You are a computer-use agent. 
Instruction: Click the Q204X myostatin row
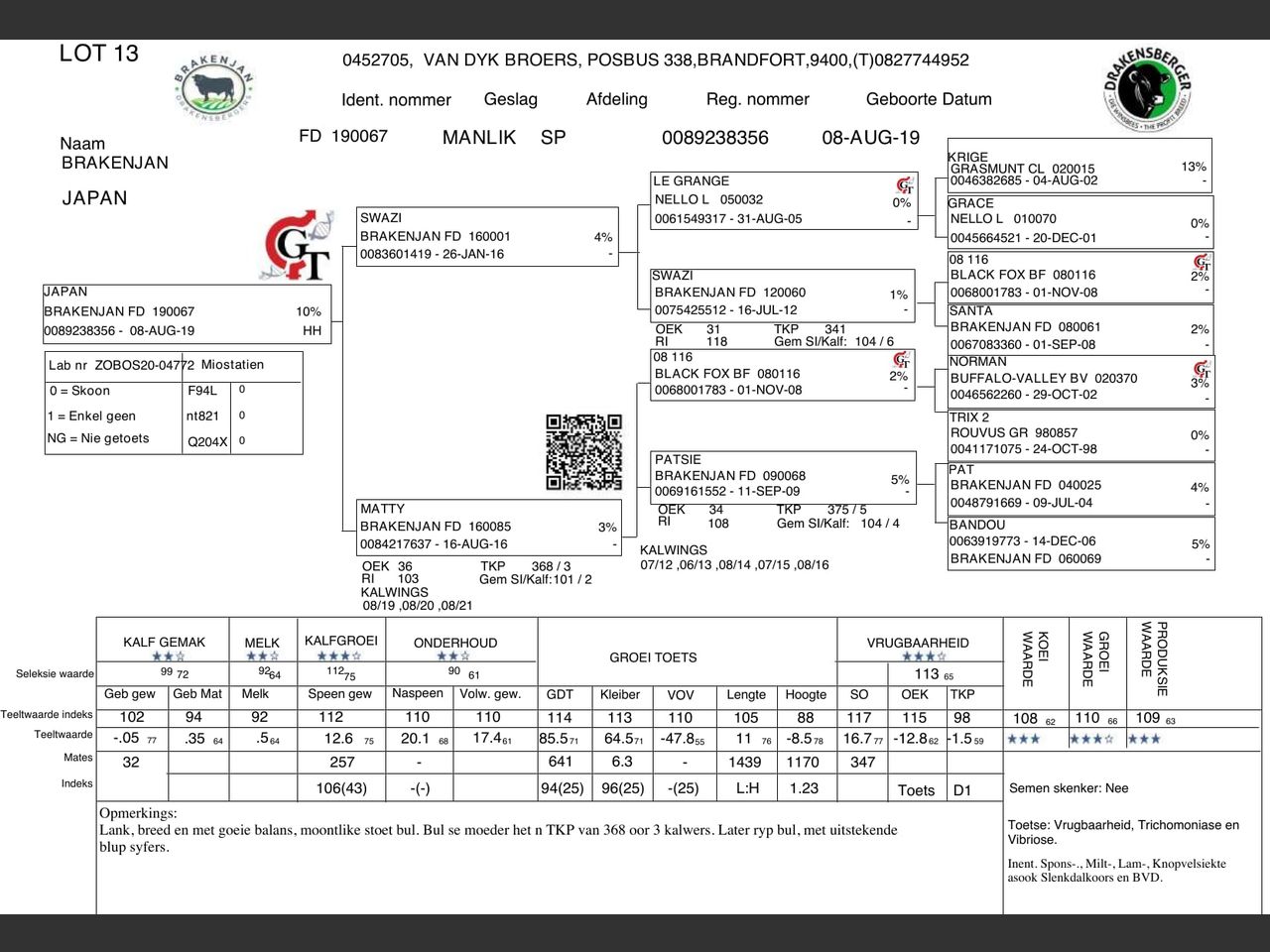(x=243, y=441)
